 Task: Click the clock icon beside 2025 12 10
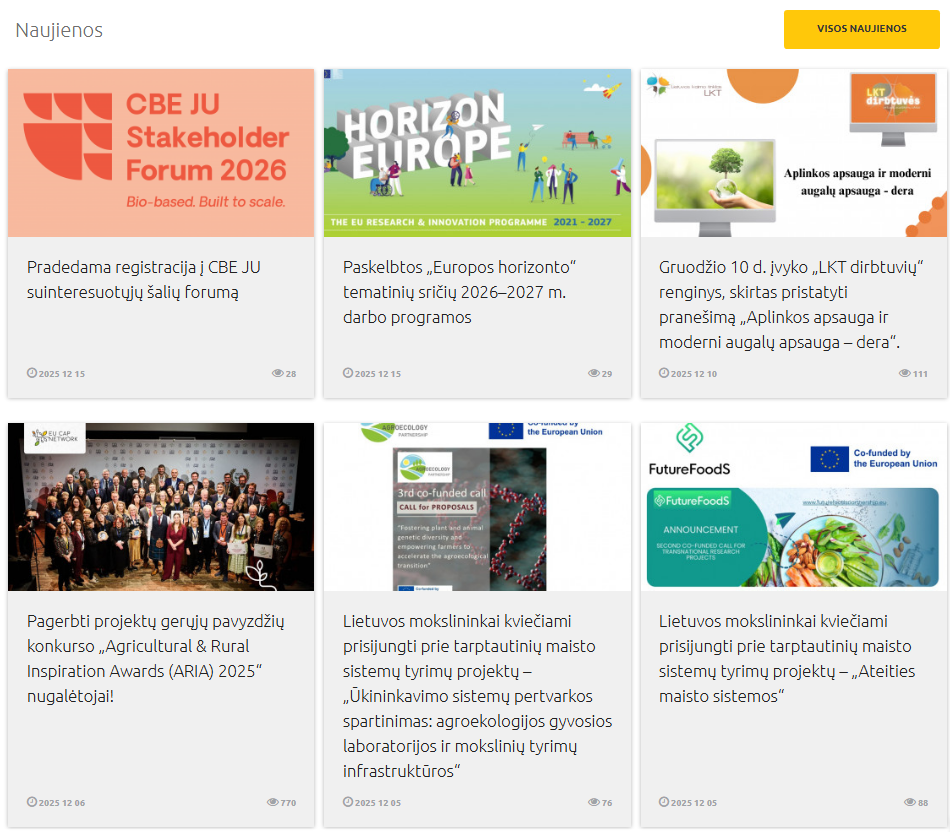click(x=664, y=373)
